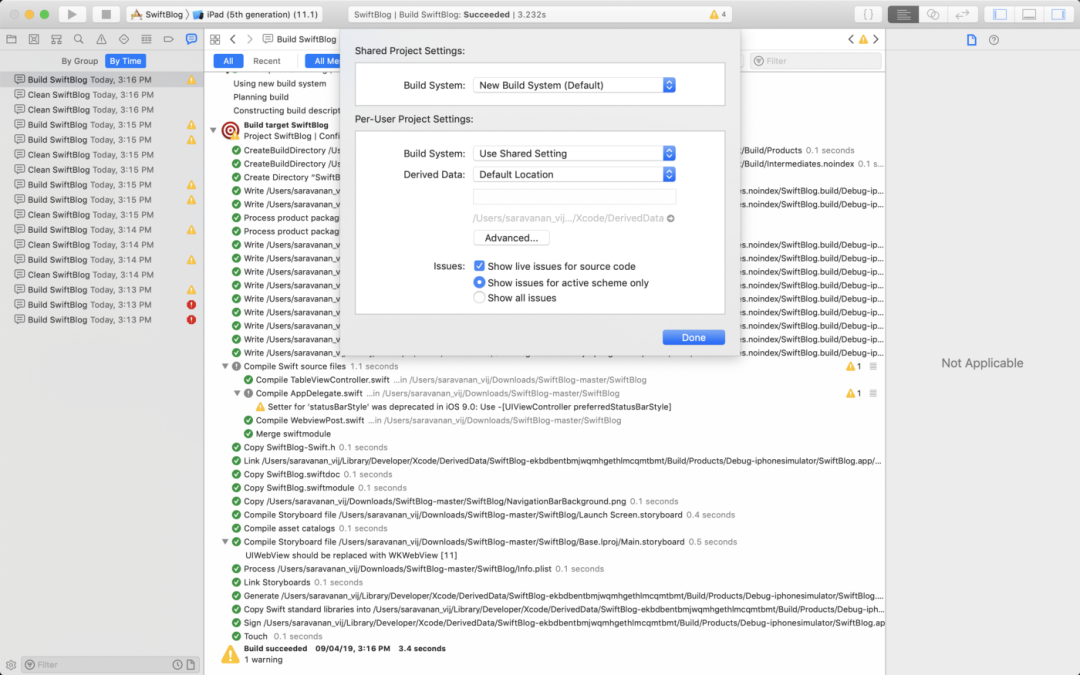Collapse Compile AppDelegate.swift row

pos(237,393)
